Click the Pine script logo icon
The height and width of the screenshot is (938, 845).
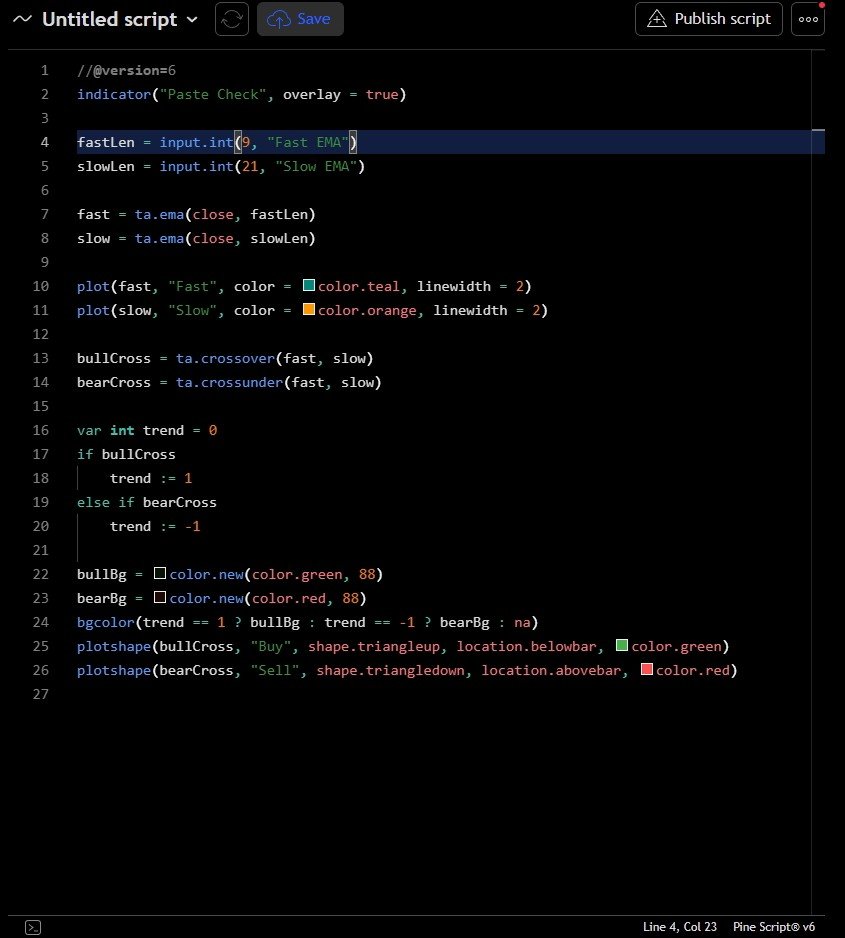click(x=22, y=19)
